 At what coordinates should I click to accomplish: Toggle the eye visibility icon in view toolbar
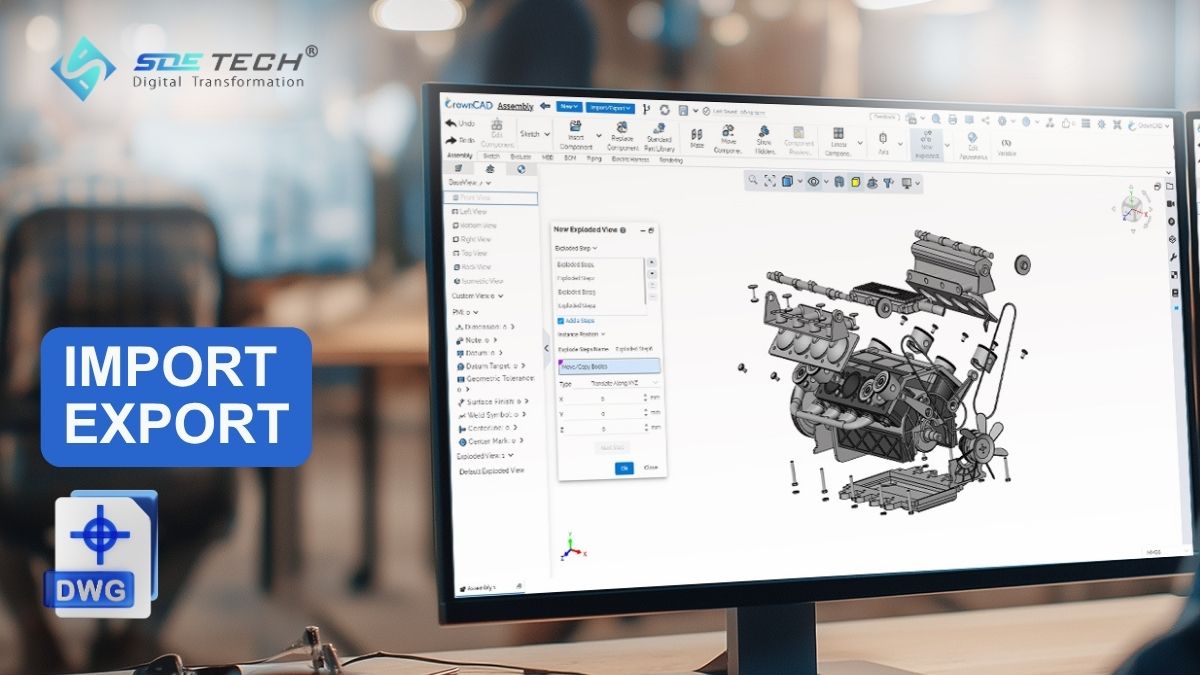(813, 182)
